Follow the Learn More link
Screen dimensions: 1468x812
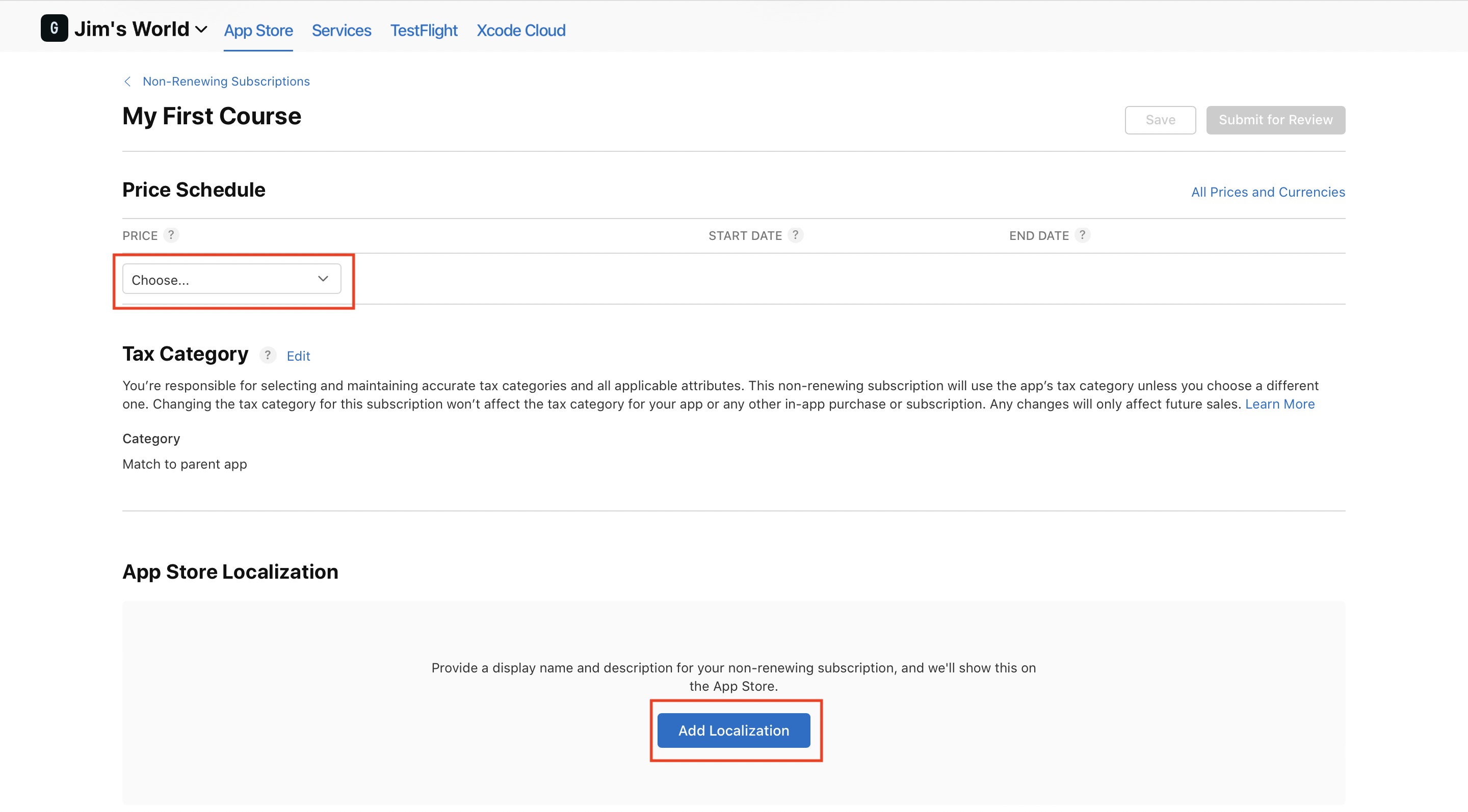[x=1279, y=404]
